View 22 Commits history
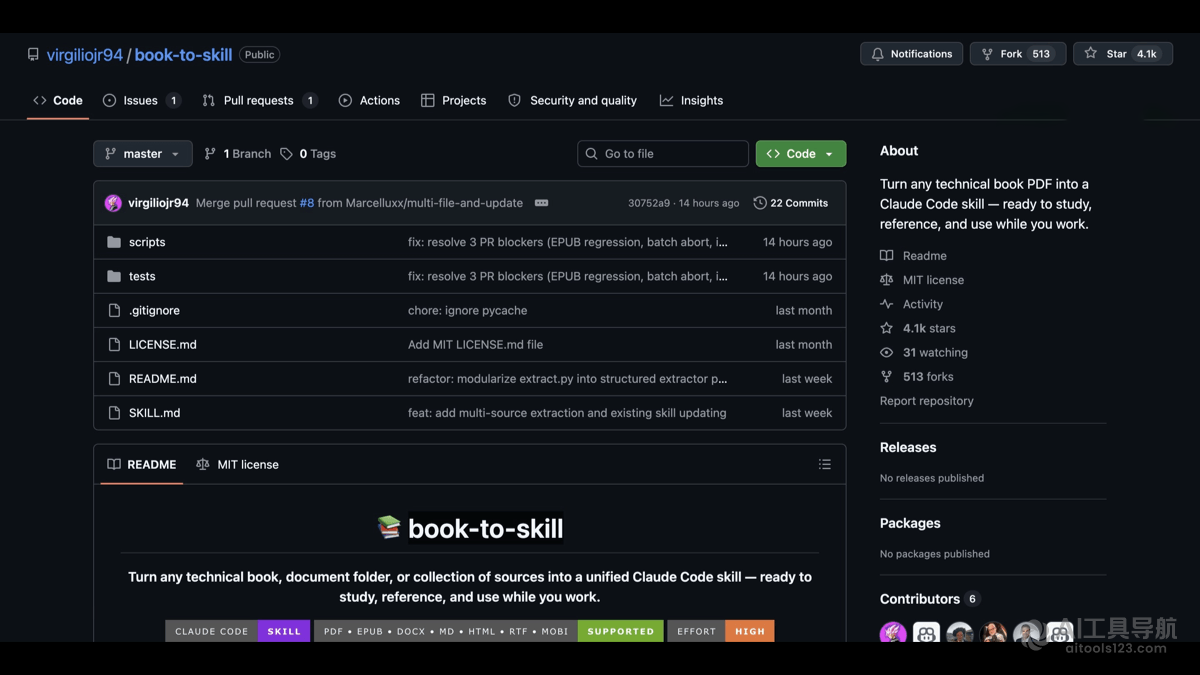 tap(791, 203)
